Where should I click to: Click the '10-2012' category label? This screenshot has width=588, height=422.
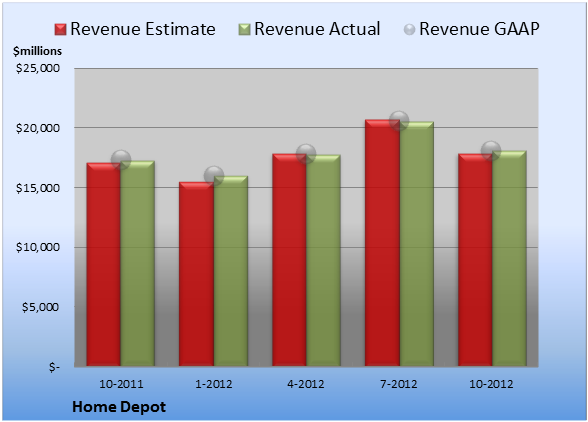coord(491,384)
